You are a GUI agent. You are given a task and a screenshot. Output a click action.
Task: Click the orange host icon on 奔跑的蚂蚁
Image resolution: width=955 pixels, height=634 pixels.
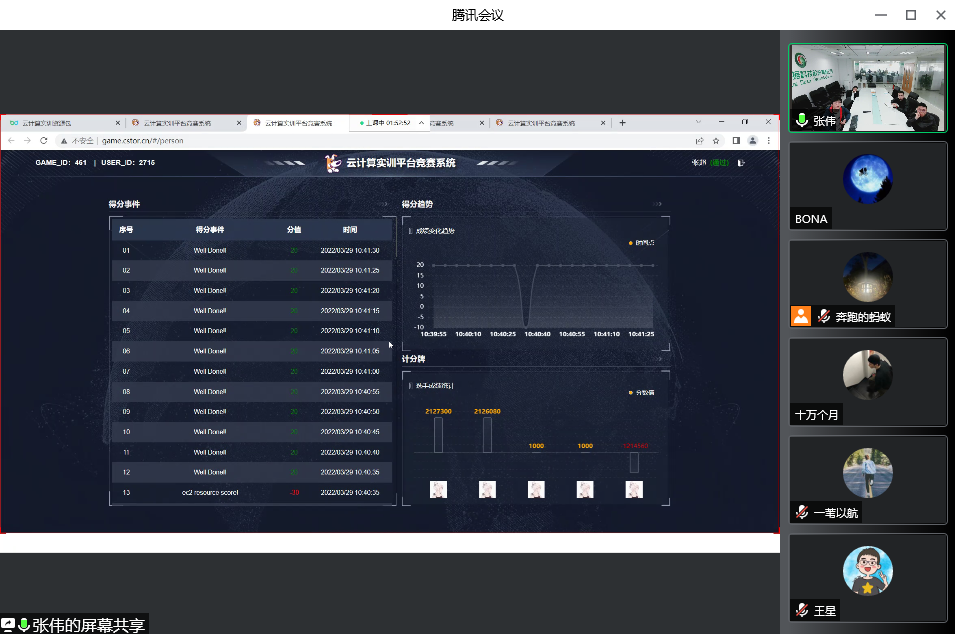801,316
